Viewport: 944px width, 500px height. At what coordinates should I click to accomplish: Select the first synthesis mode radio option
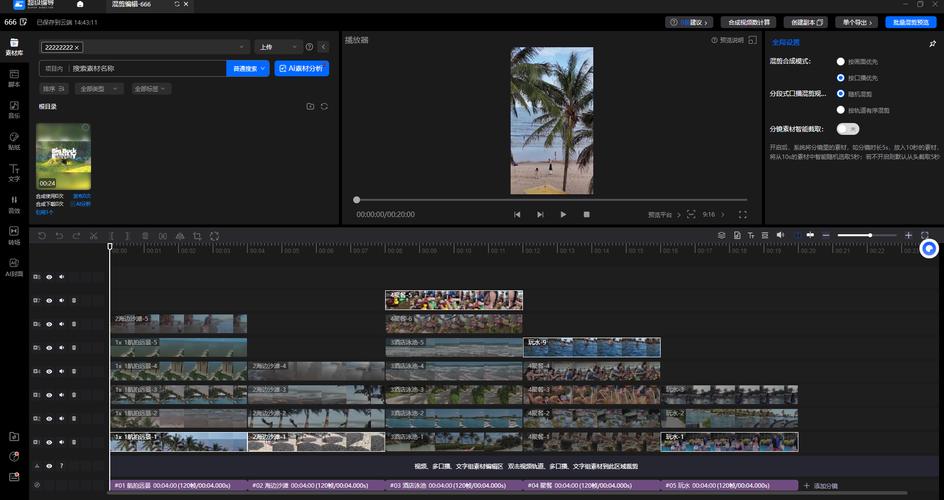(x=840, y=61)
